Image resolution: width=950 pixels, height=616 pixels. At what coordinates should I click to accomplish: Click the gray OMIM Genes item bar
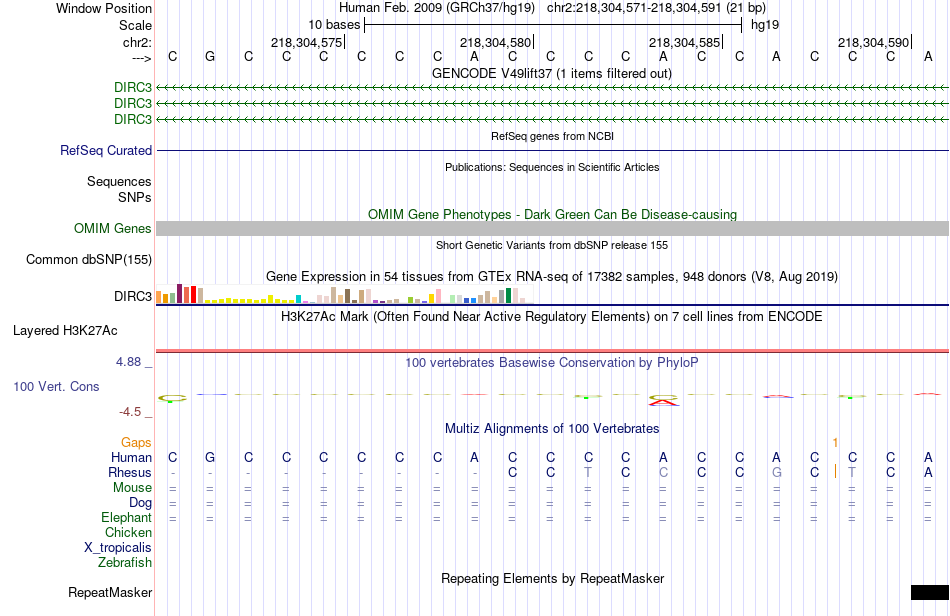click(x=553, y=228)
